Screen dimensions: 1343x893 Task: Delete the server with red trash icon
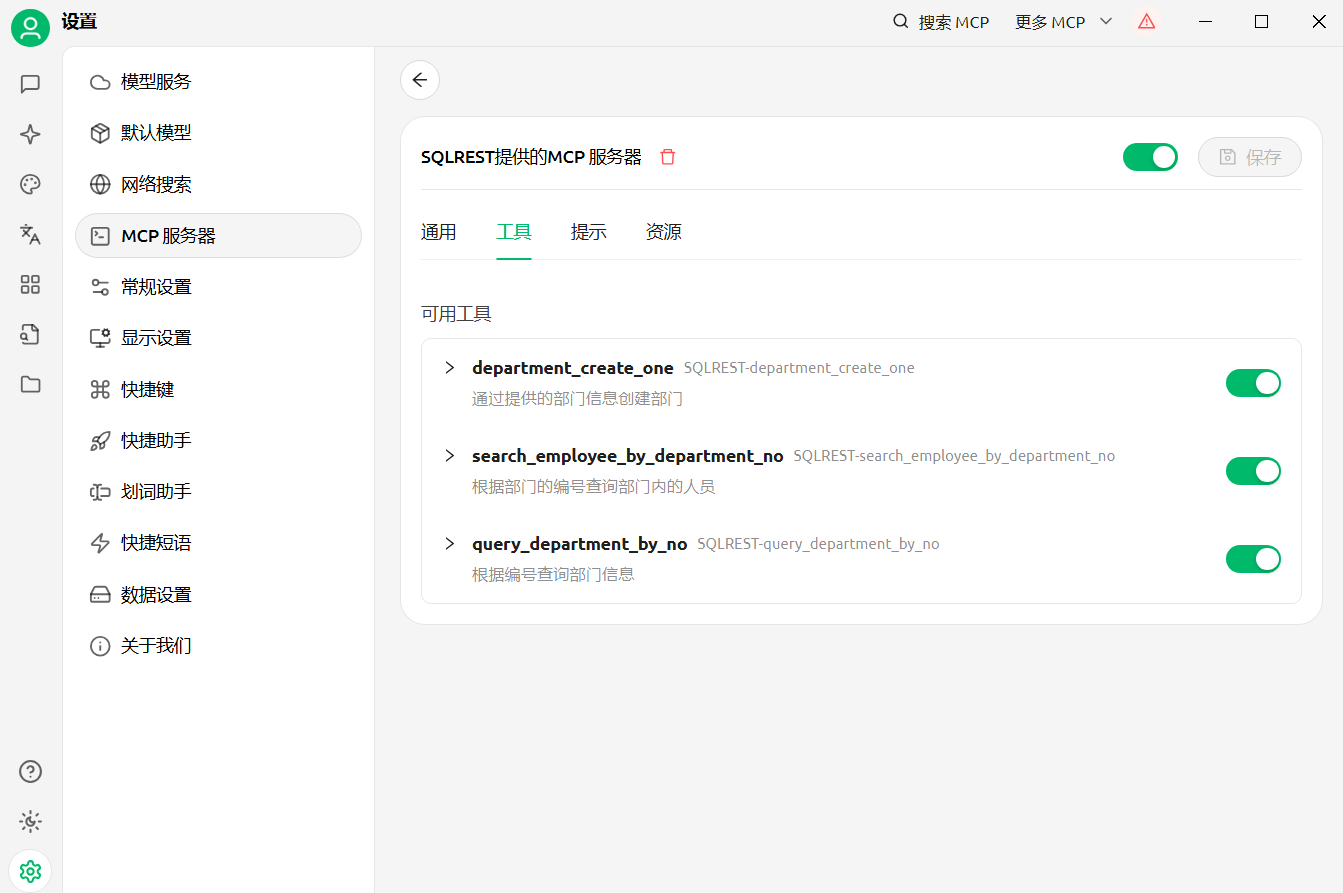coord(668,157)
